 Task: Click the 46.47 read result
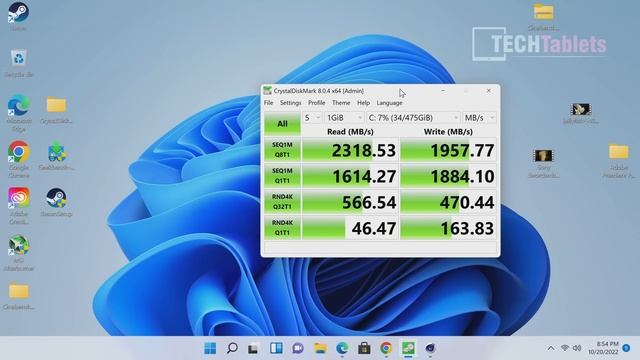[x=350, y=228]
